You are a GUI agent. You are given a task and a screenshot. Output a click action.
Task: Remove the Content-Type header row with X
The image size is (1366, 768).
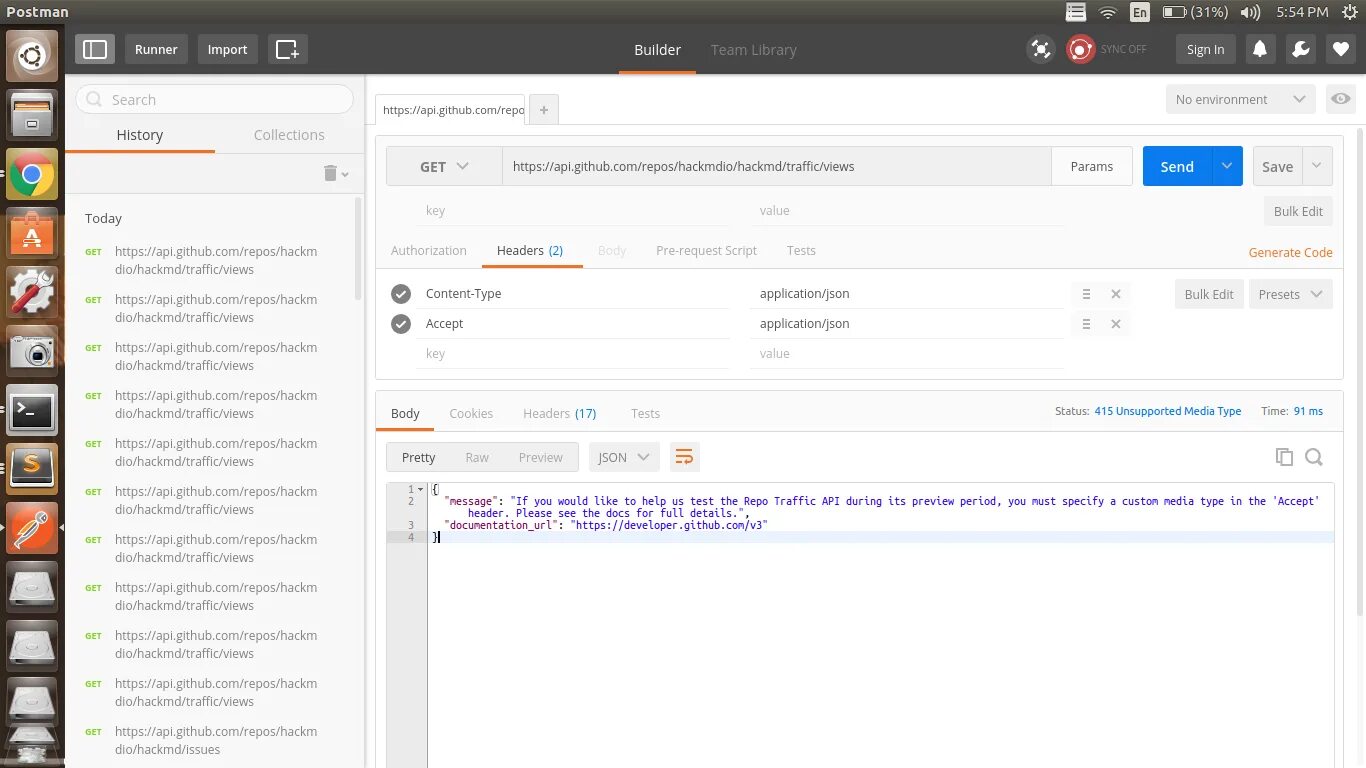tap(1115, 294)
